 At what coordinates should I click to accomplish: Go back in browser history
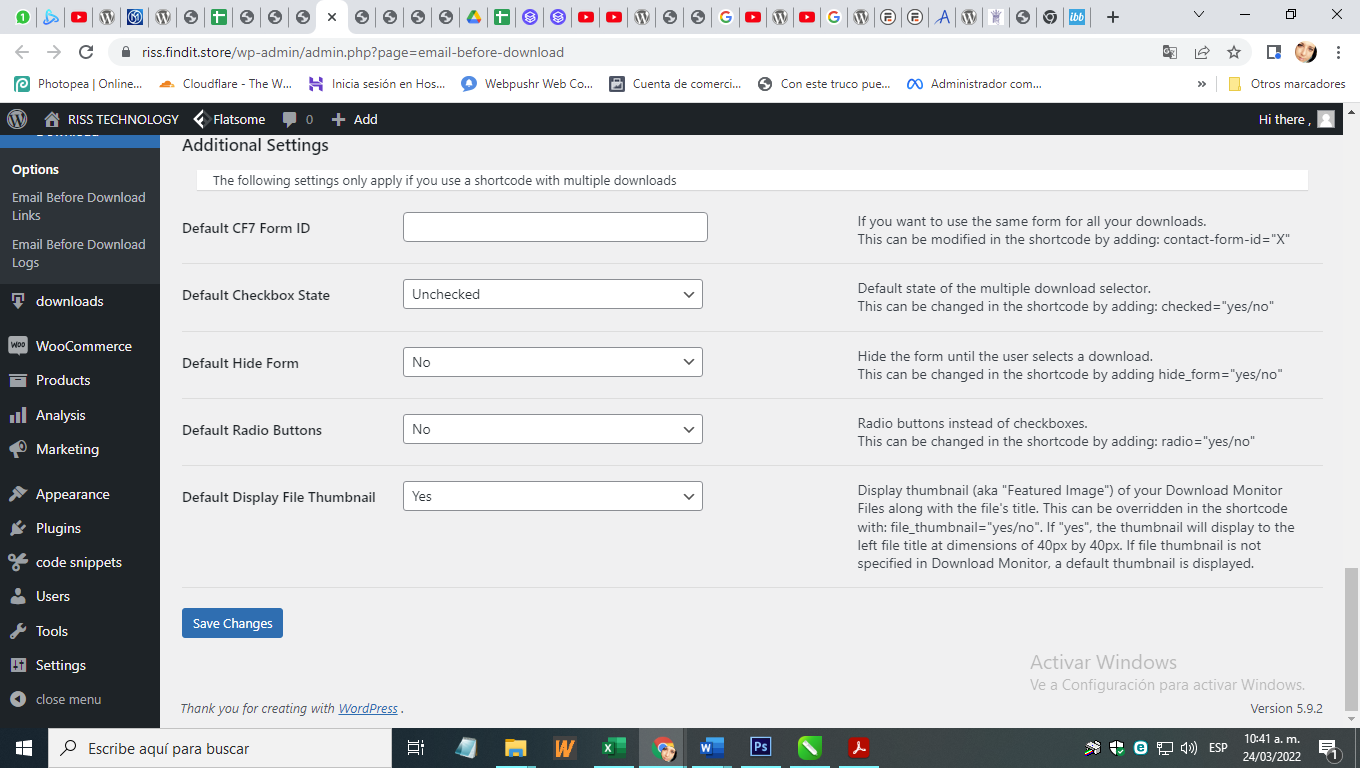(x=22, y=52)
